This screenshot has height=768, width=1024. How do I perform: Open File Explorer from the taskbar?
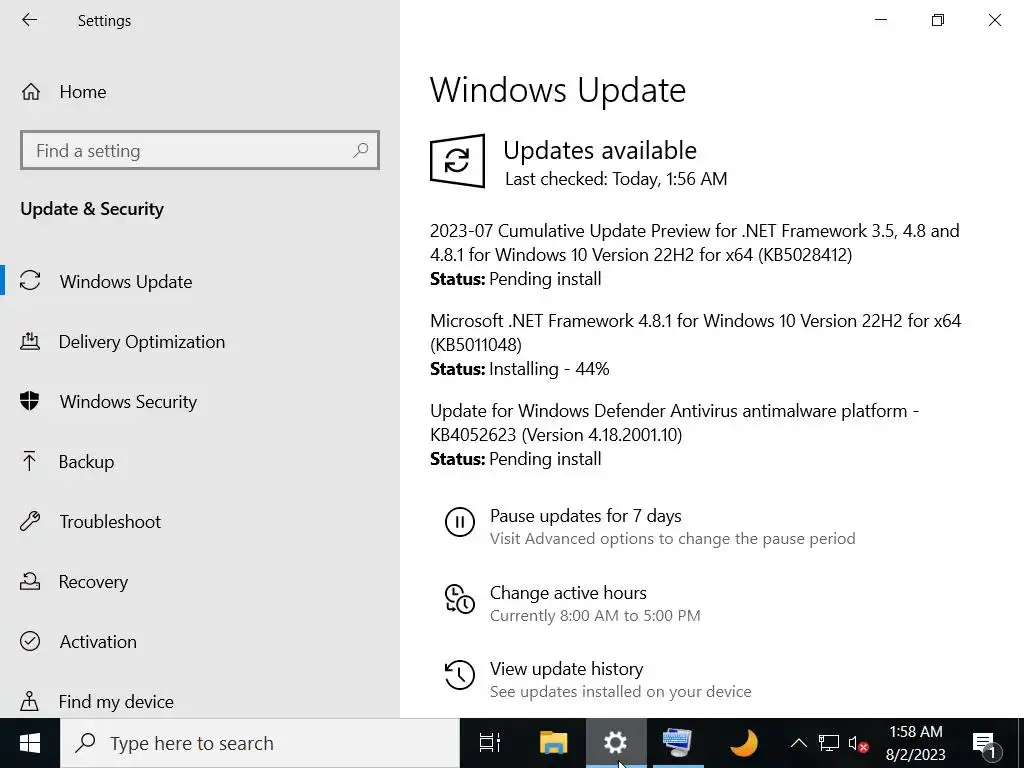[x=553, y=743]
